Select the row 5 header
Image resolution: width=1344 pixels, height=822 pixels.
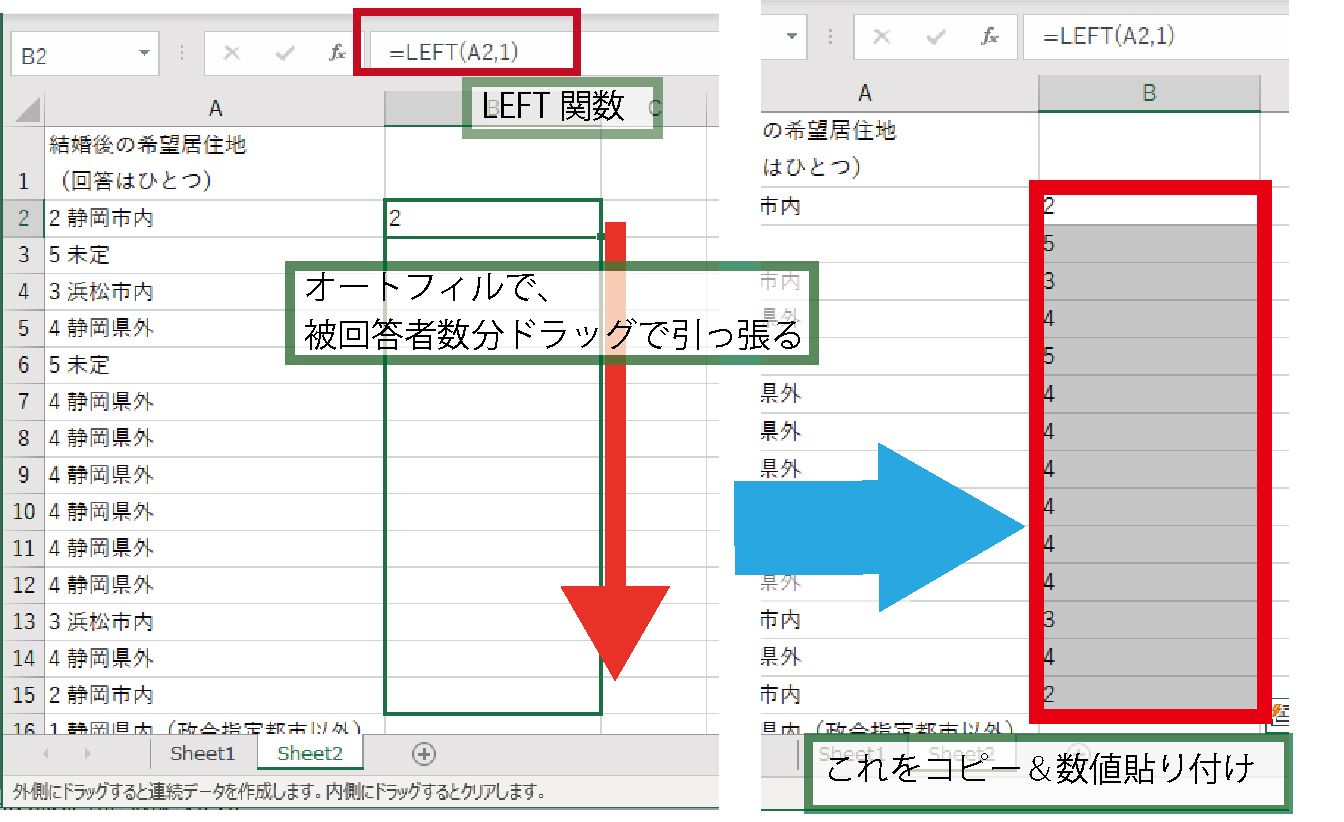[x=24, y=328]
